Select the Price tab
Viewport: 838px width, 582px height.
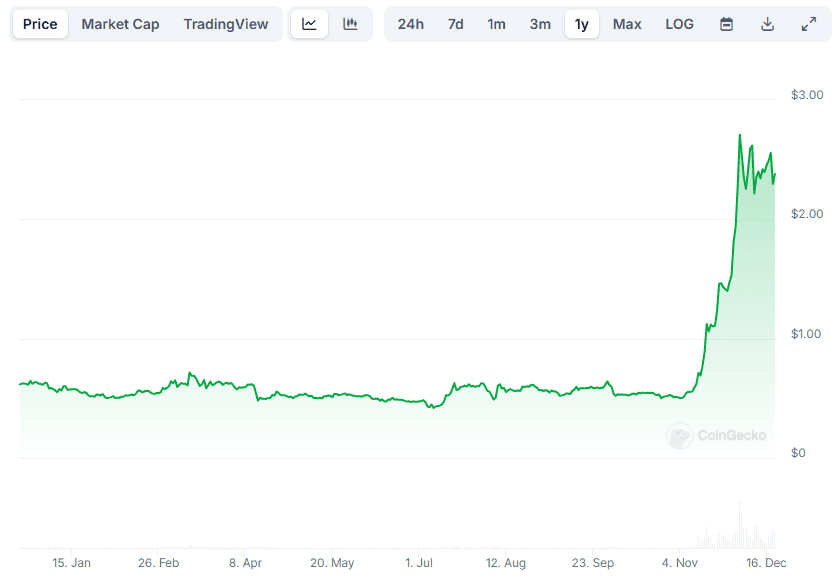coord(40,24)
